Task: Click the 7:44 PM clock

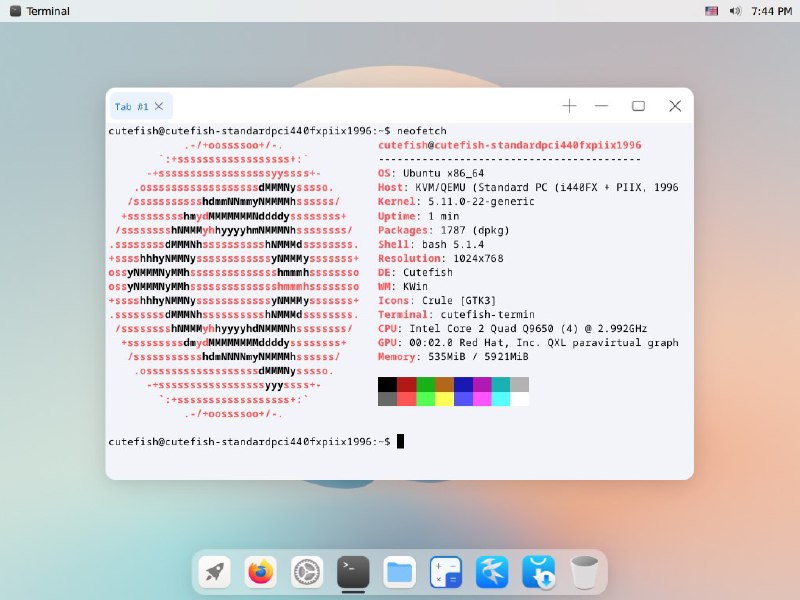Action: point(771,11)
